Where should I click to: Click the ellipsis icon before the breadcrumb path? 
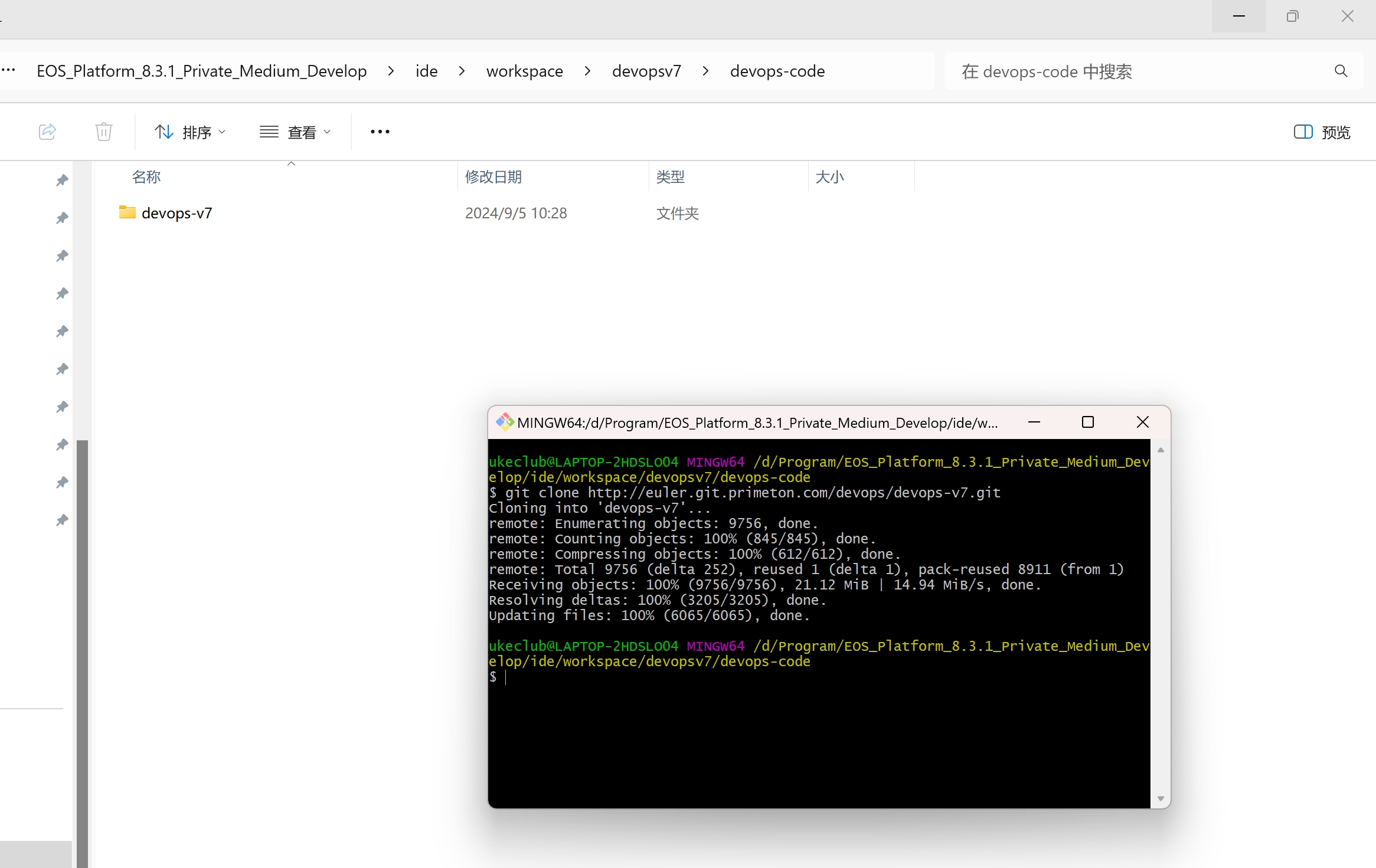coord(8,70)
